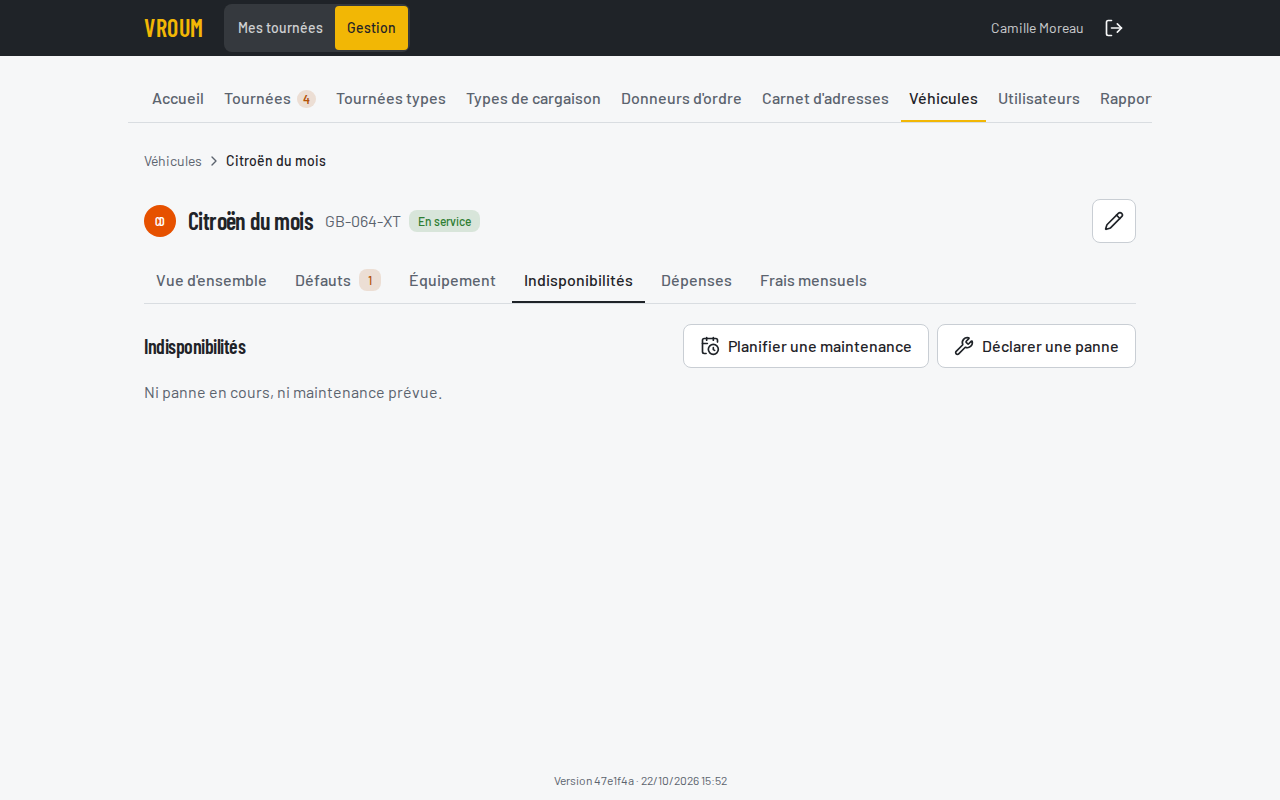Click the logout icon next to Camille Moreau
1280x800 pixels.
(1113, 28)
